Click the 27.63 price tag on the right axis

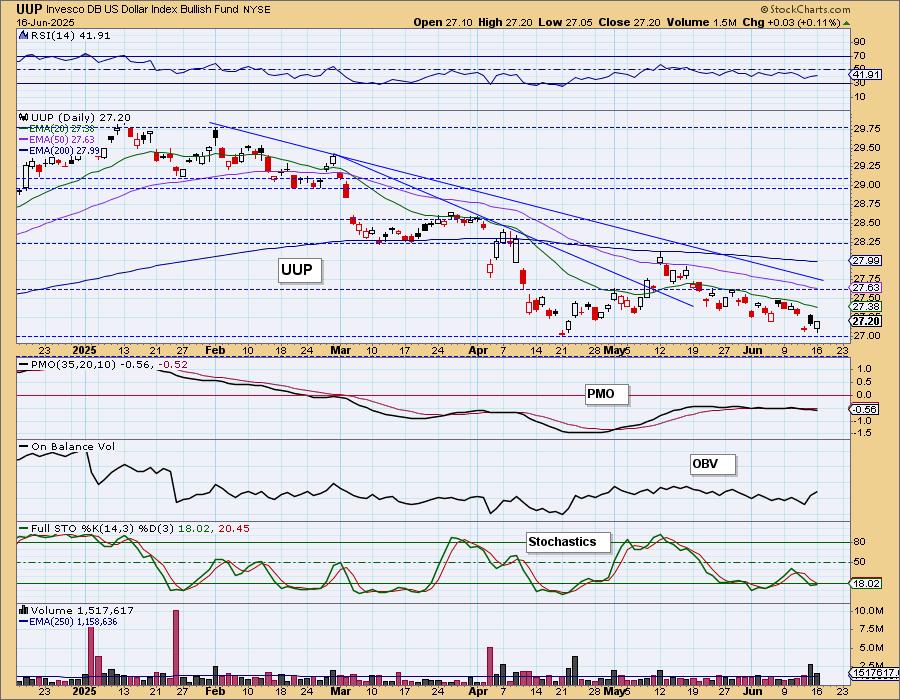point(866,287)
